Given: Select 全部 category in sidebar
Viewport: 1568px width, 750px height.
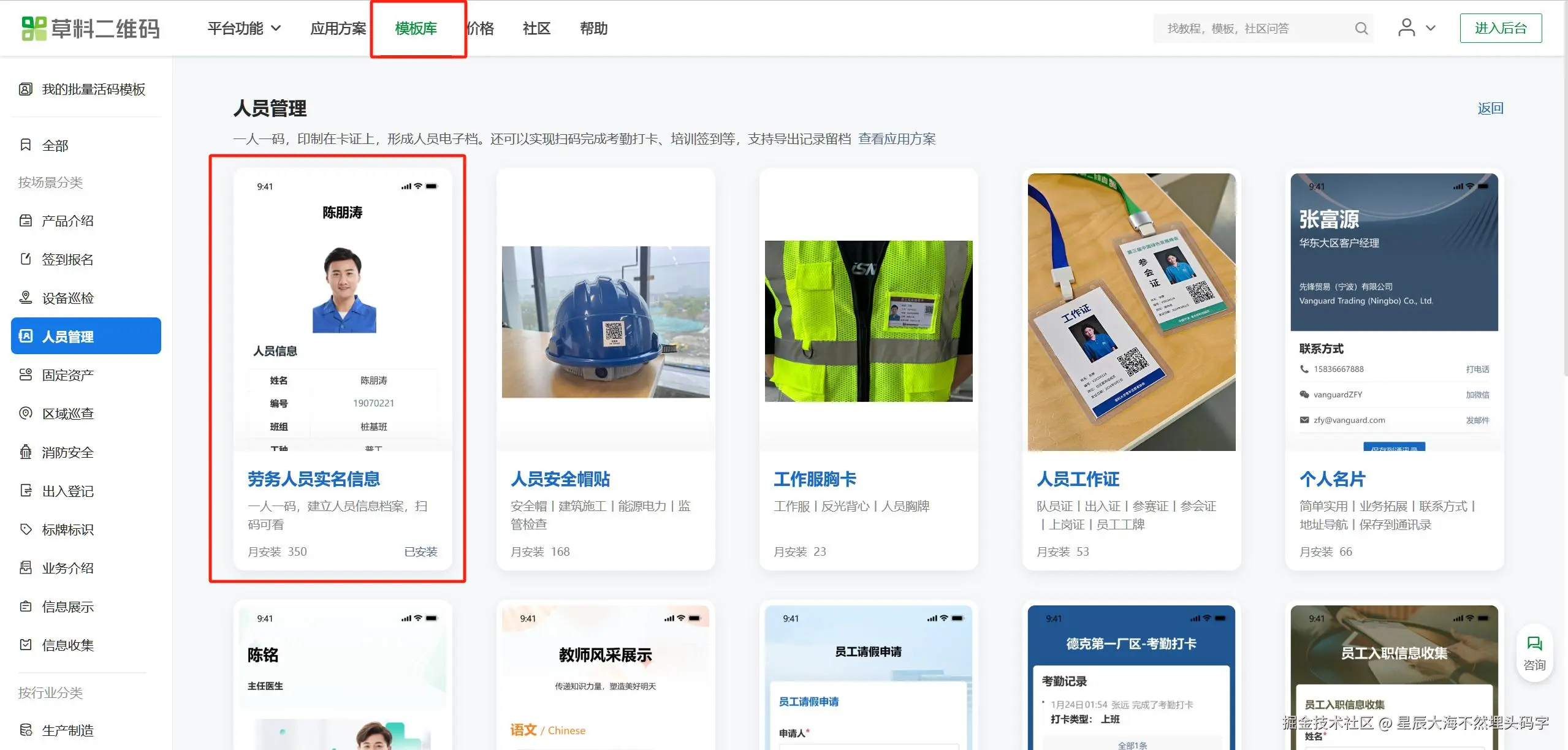Looking at the screenshot, I should pyautogui.click(x=55, y=145).
